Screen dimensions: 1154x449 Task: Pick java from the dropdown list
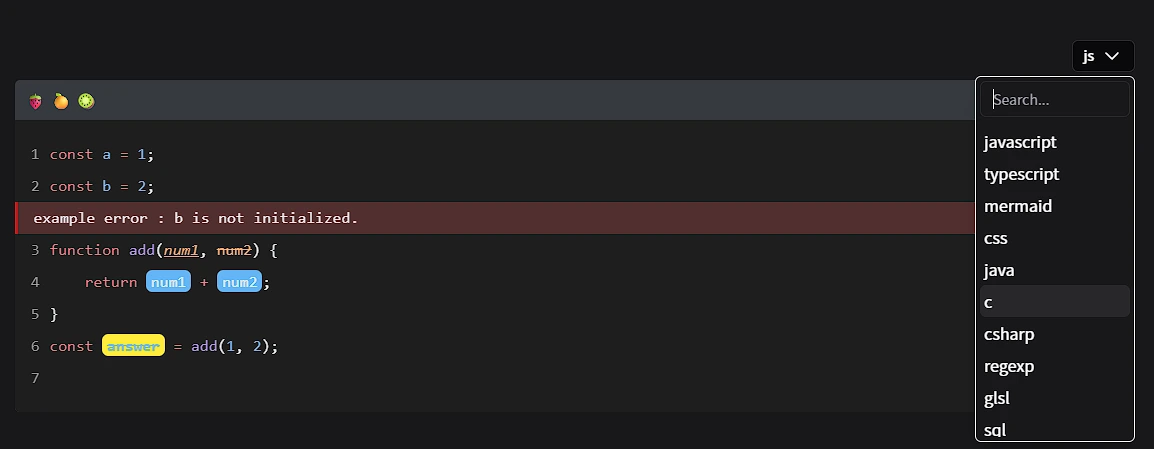point(999,270)
